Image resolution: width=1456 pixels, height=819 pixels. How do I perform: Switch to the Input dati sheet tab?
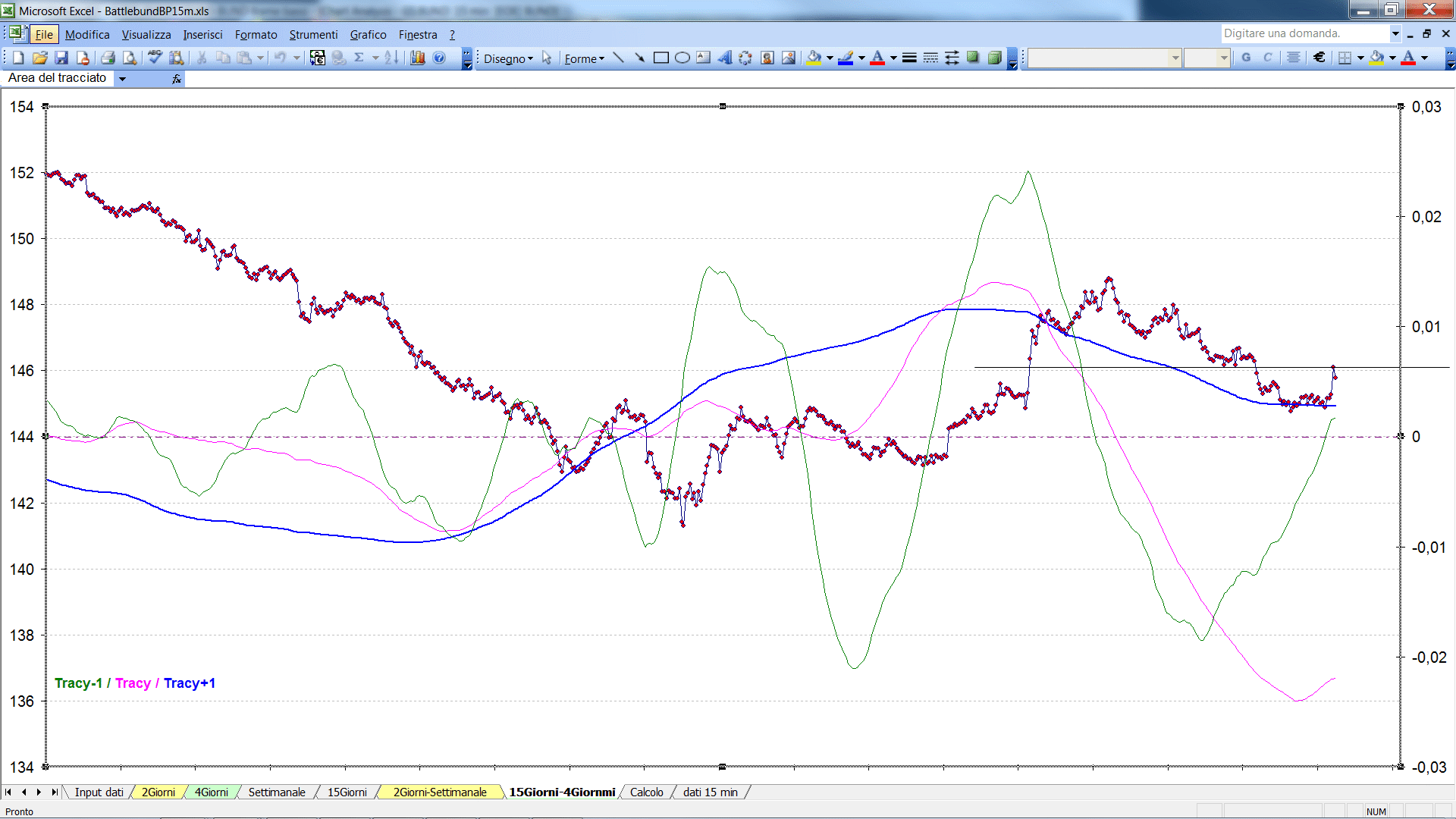[x=99, y=792]
